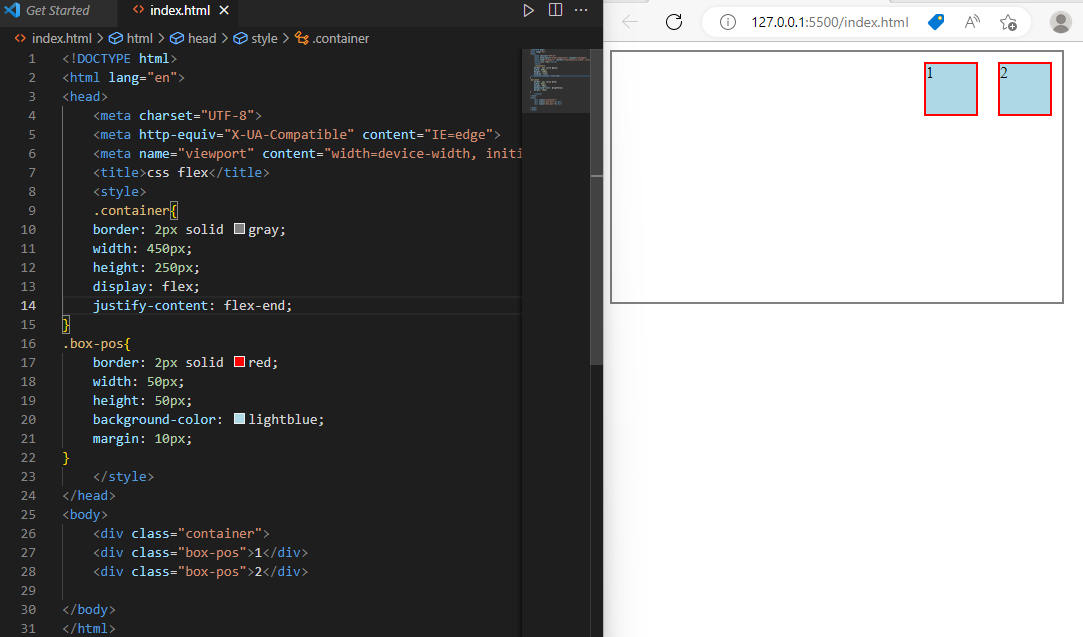Reload the browser page
The image size is (1083, 637).
(x=673, y=22)
